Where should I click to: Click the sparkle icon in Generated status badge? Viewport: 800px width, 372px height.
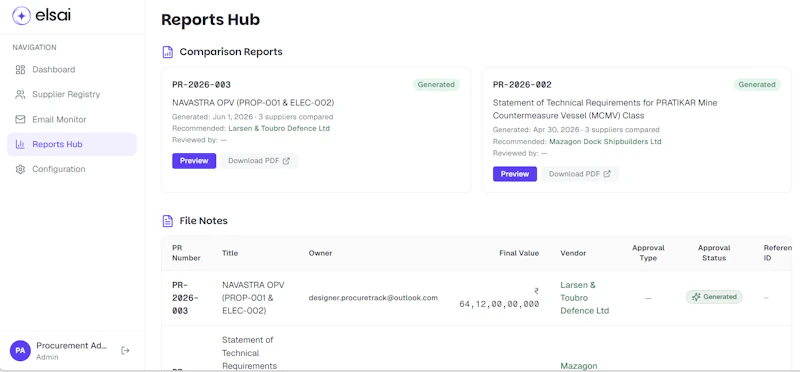pyautogui.click(x=696, y=297)
